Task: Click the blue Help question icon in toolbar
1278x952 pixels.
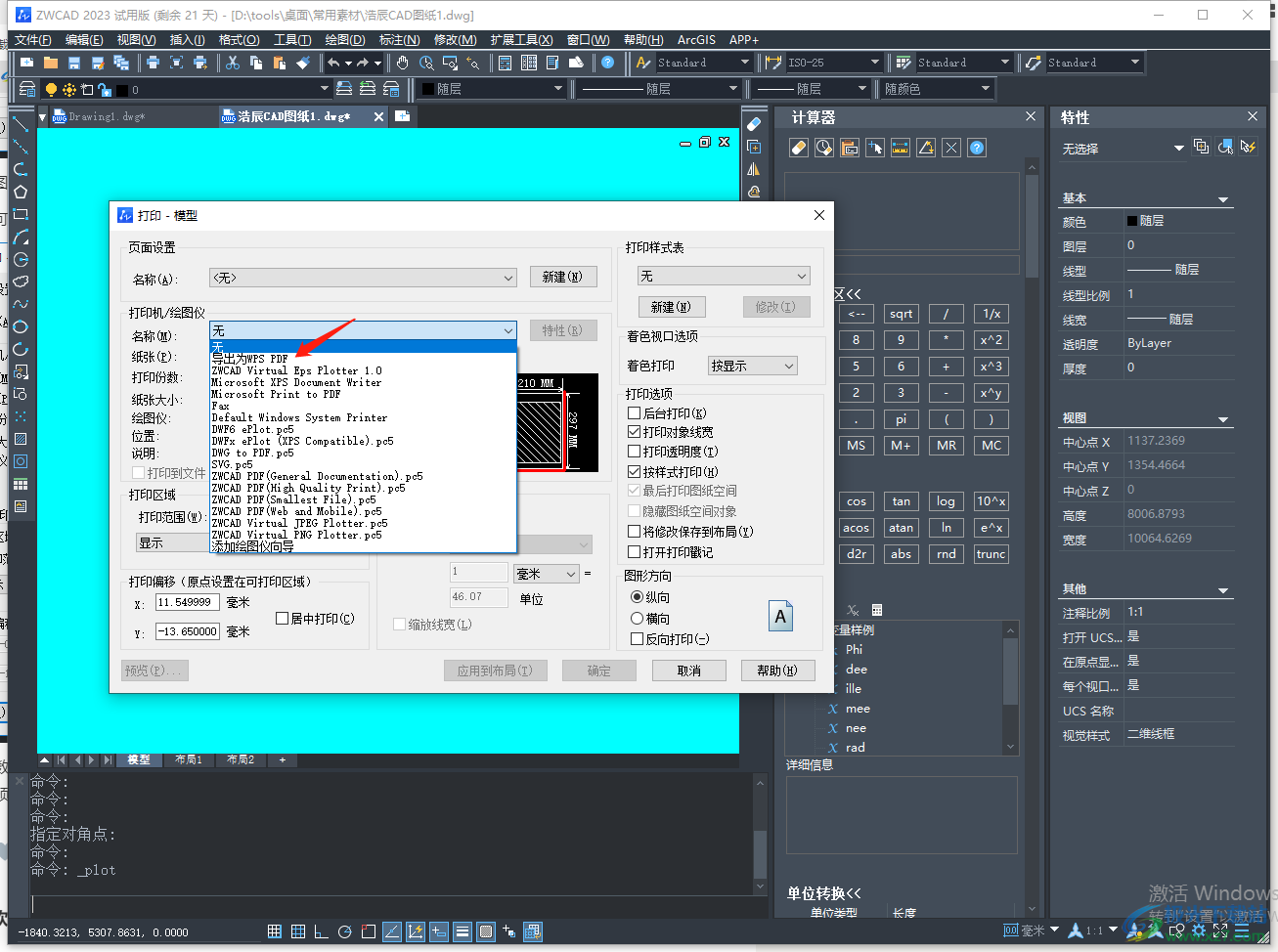Action: pos(607,63)
